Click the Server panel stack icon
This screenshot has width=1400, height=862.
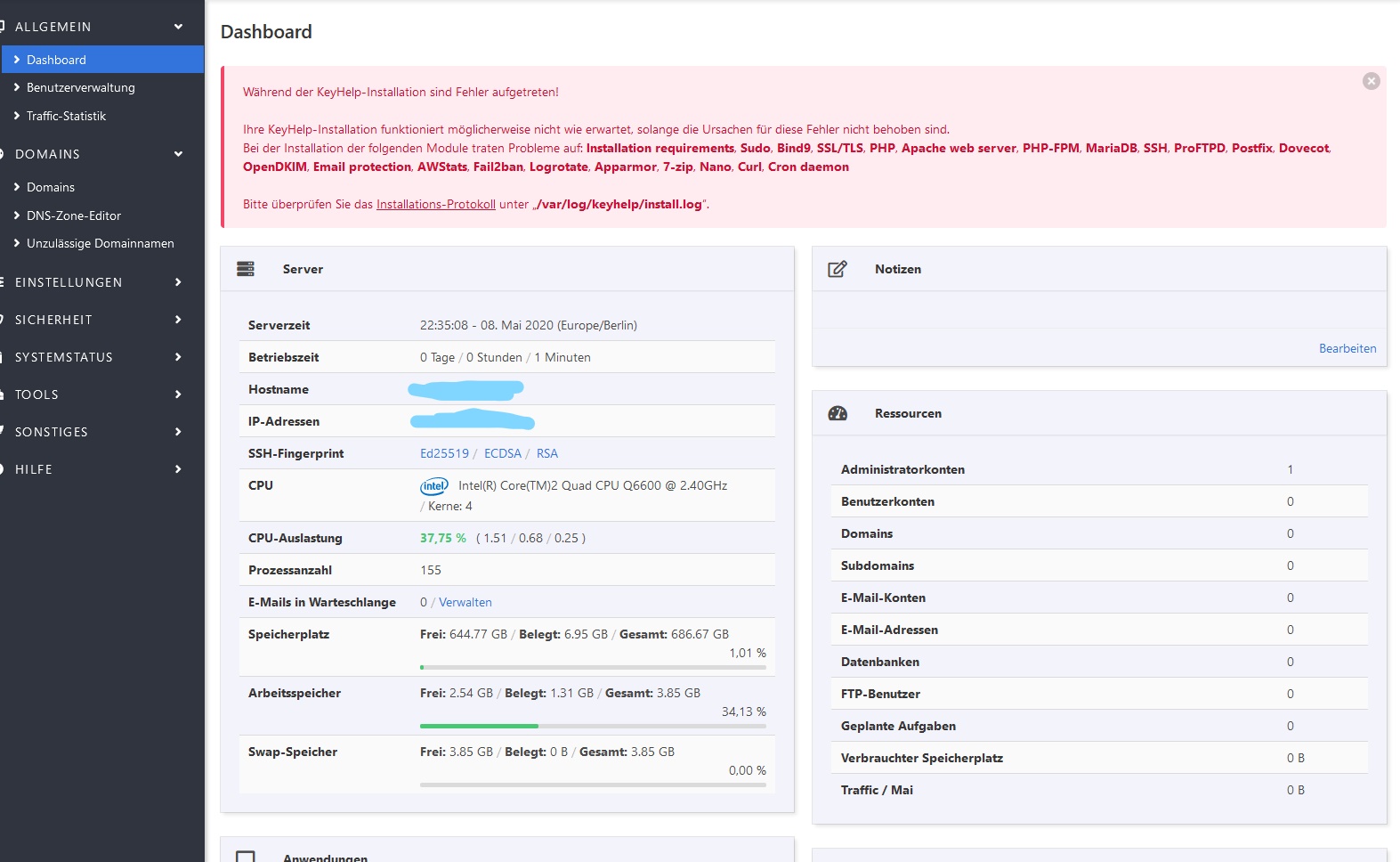(x=246, y=269)
